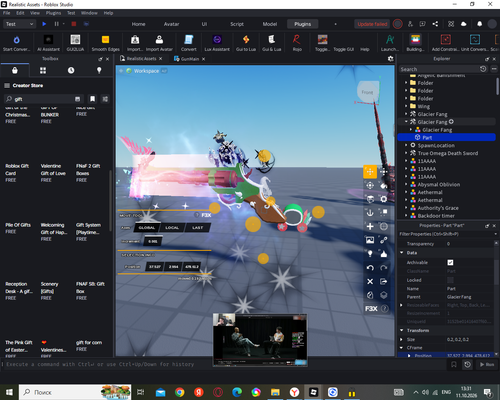Viewport: 500px width, 400px height.
Task: Open the F3X help question mark
Action: [x=384, y=309]
